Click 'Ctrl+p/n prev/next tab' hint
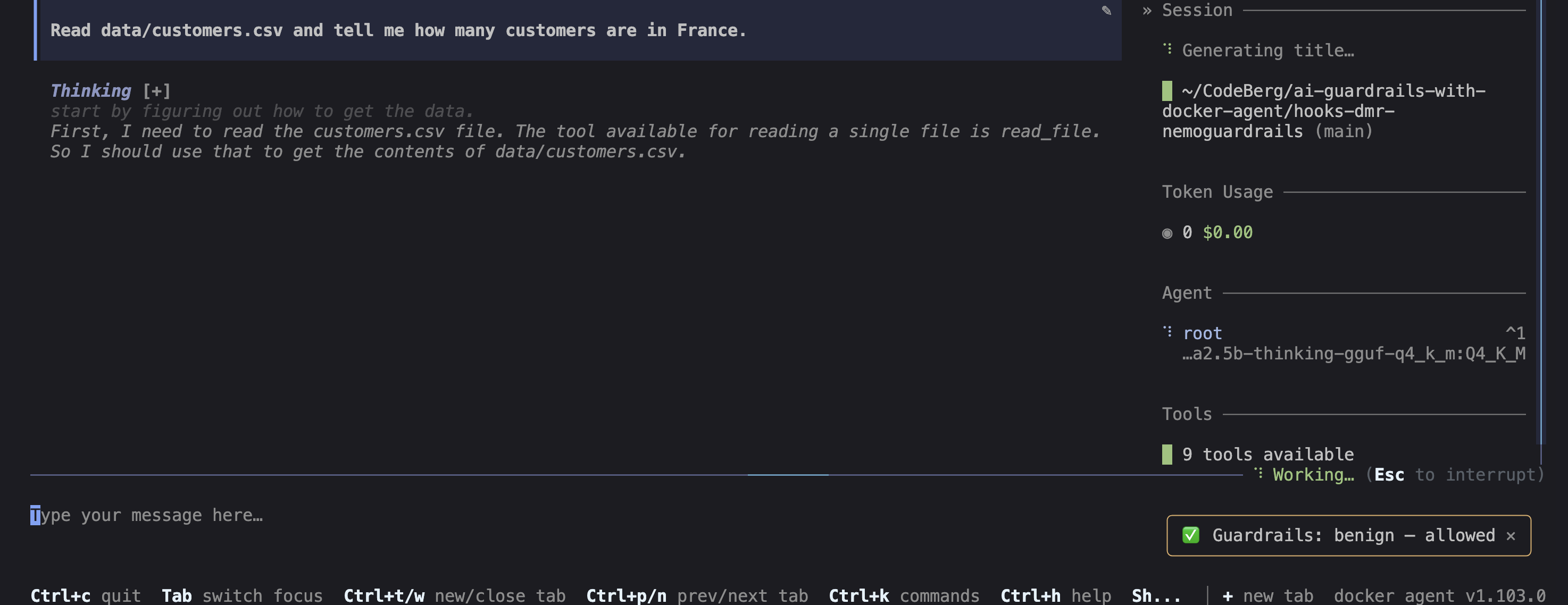 click(697, 595)
